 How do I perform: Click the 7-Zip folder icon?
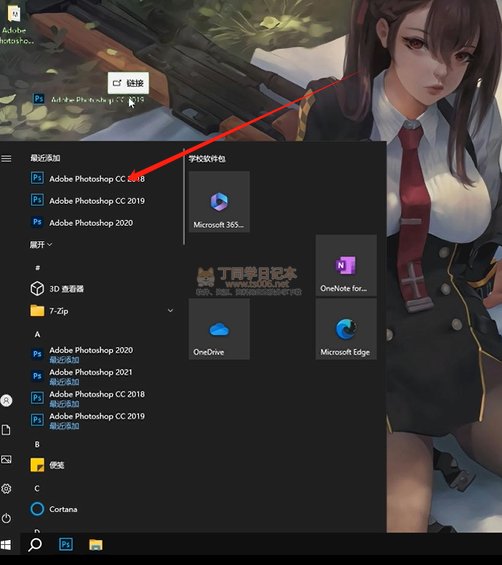pyautogui.click(x=37, y=311)
